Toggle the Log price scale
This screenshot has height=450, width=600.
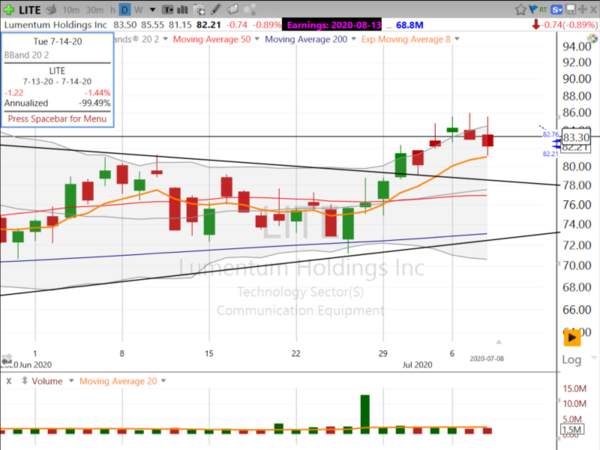tap(572, 360)
